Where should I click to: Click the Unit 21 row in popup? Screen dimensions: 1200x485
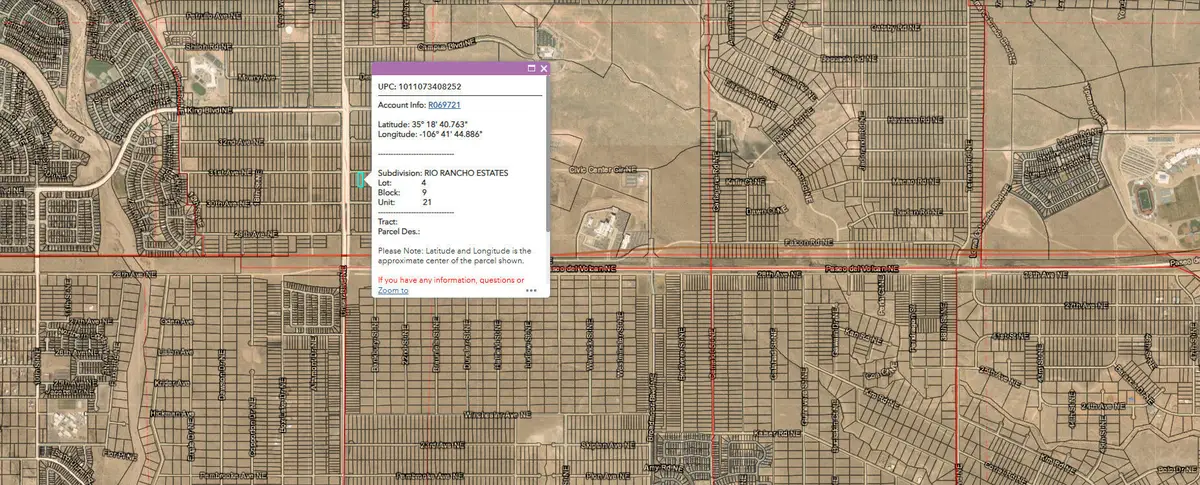(405, 202)
